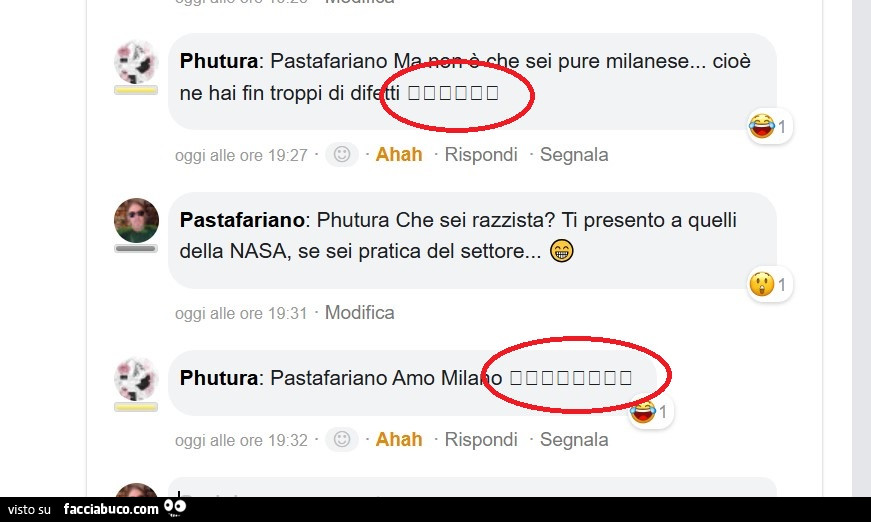Click Phutura username in first comment
This screenshot has width=871, height=522.
[x=219, y=61]
